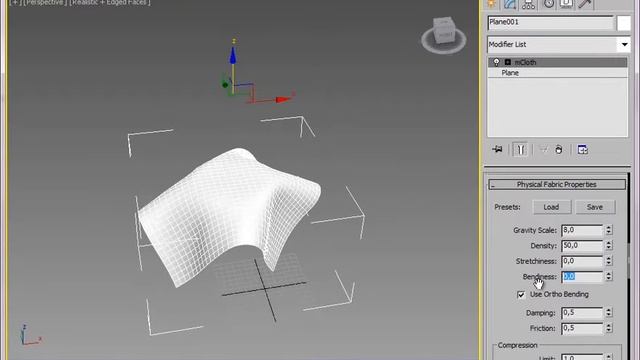Click the Save presets button

[x=595, y=207]
